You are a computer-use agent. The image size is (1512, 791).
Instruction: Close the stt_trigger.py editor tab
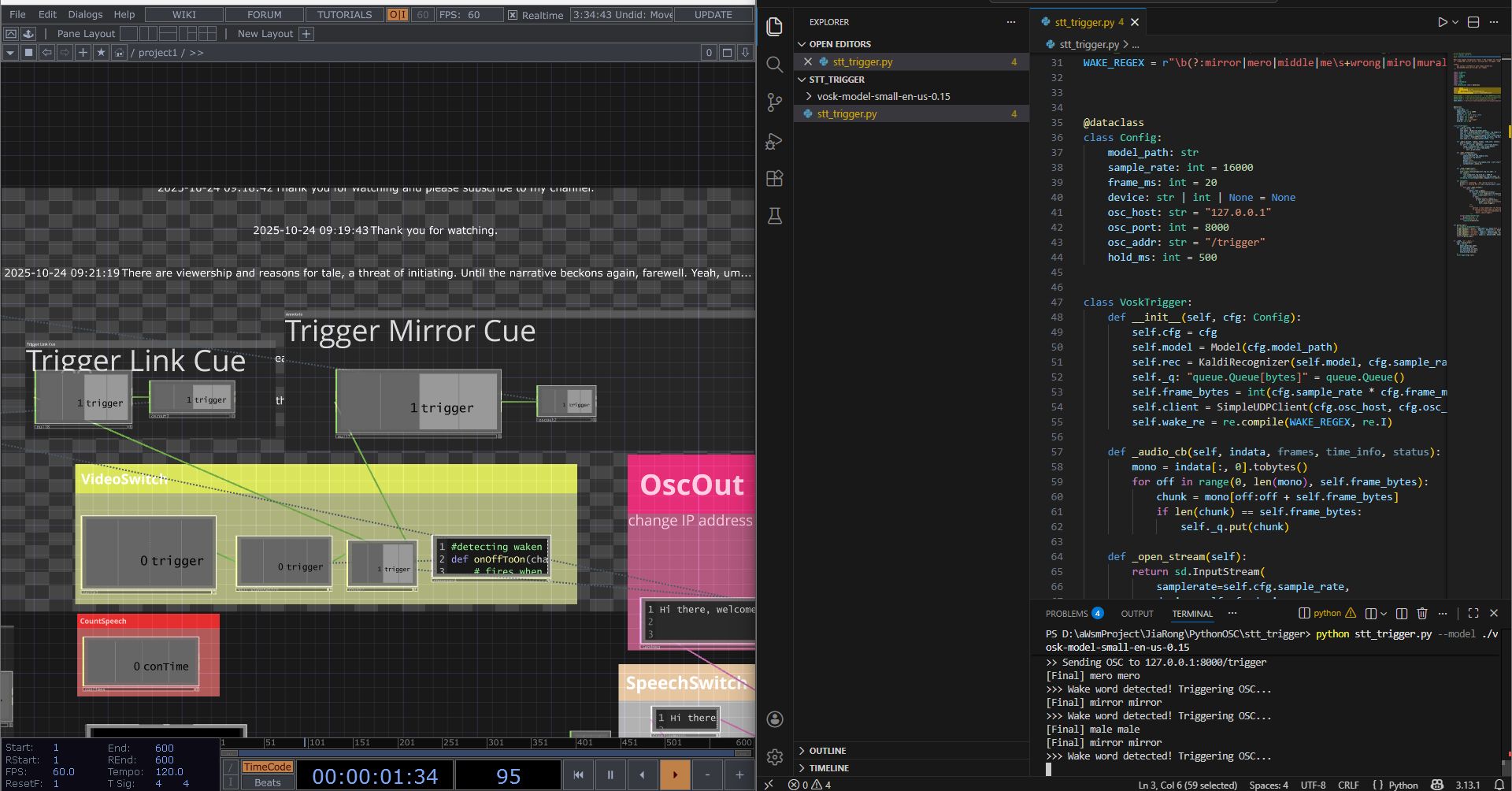click(x=1135, y=22)
